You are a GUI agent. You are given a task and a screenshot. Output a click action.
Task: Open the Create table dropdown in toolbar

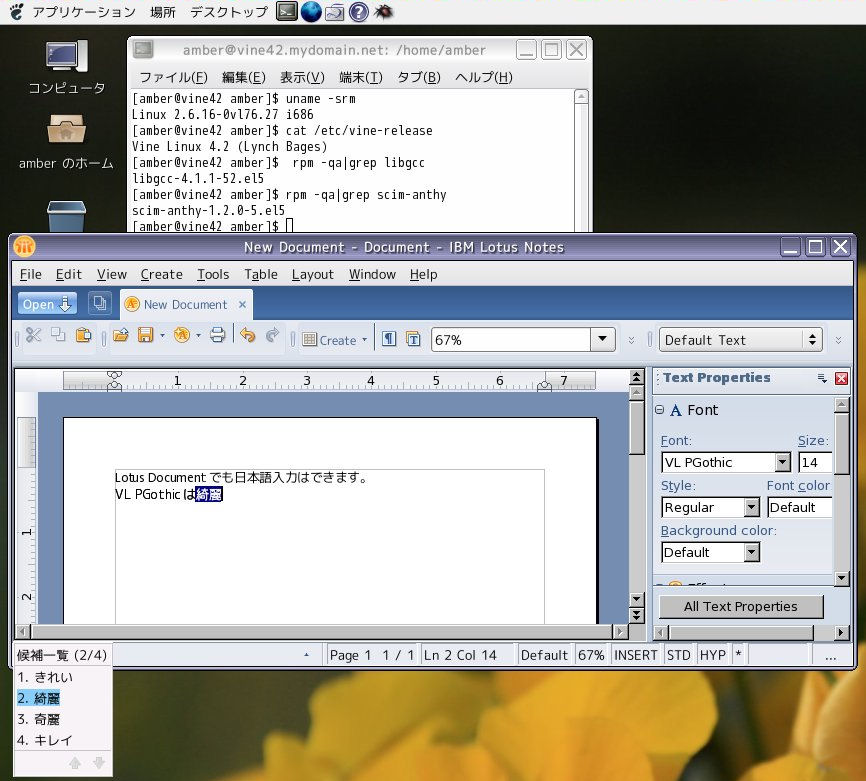click(x=365, y=340)
